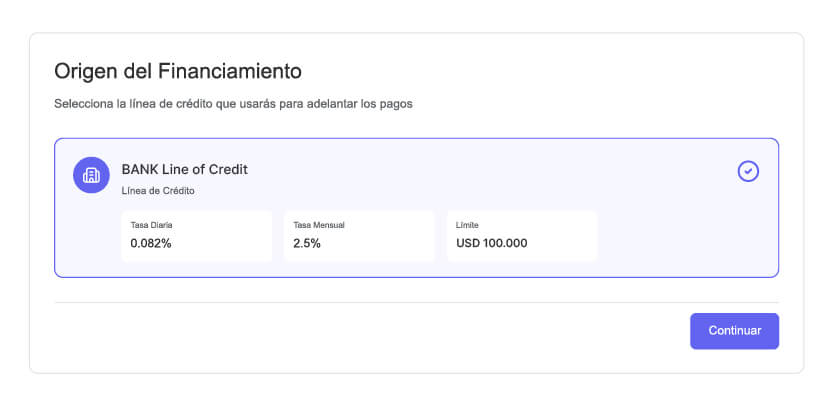Image resolution: width=833 pixels, height=406 pixels.
Task: Click the Límite label
Action: click(468, 225)
